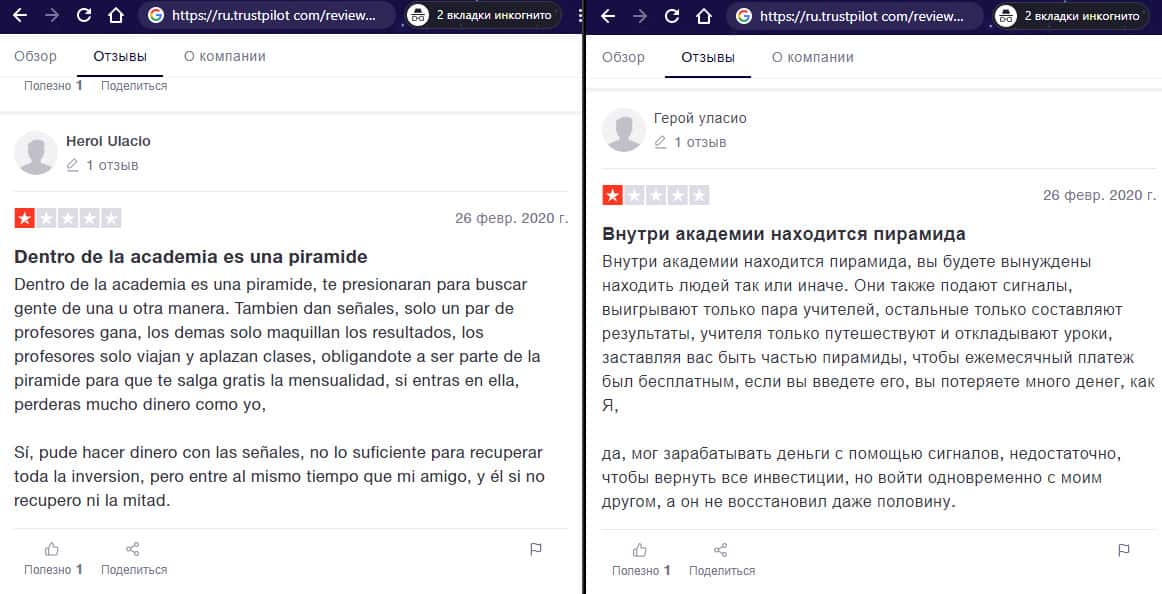The width and height of the screenshot is (1162, 594).
Task: Click the avatar thumbnail beside Герой уласио
Action: [x=623, y=130]
